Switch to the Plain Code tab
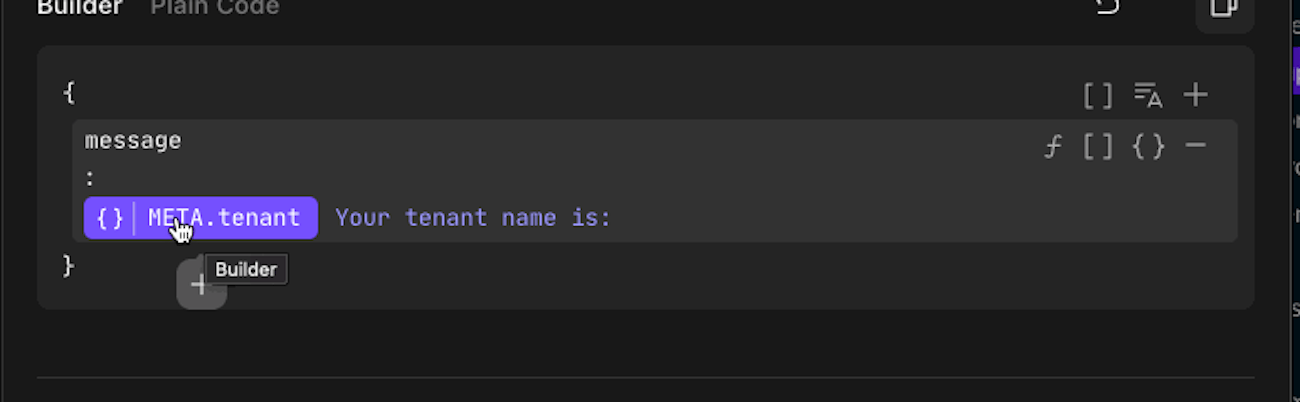 point(214,8)
